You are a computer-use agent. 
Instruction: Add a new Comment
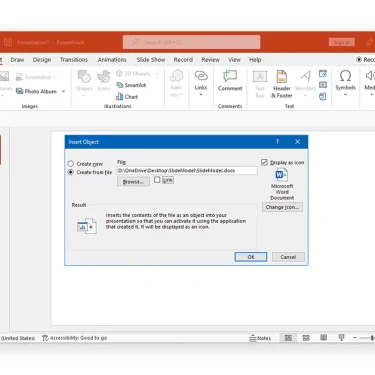pos(230,81)
